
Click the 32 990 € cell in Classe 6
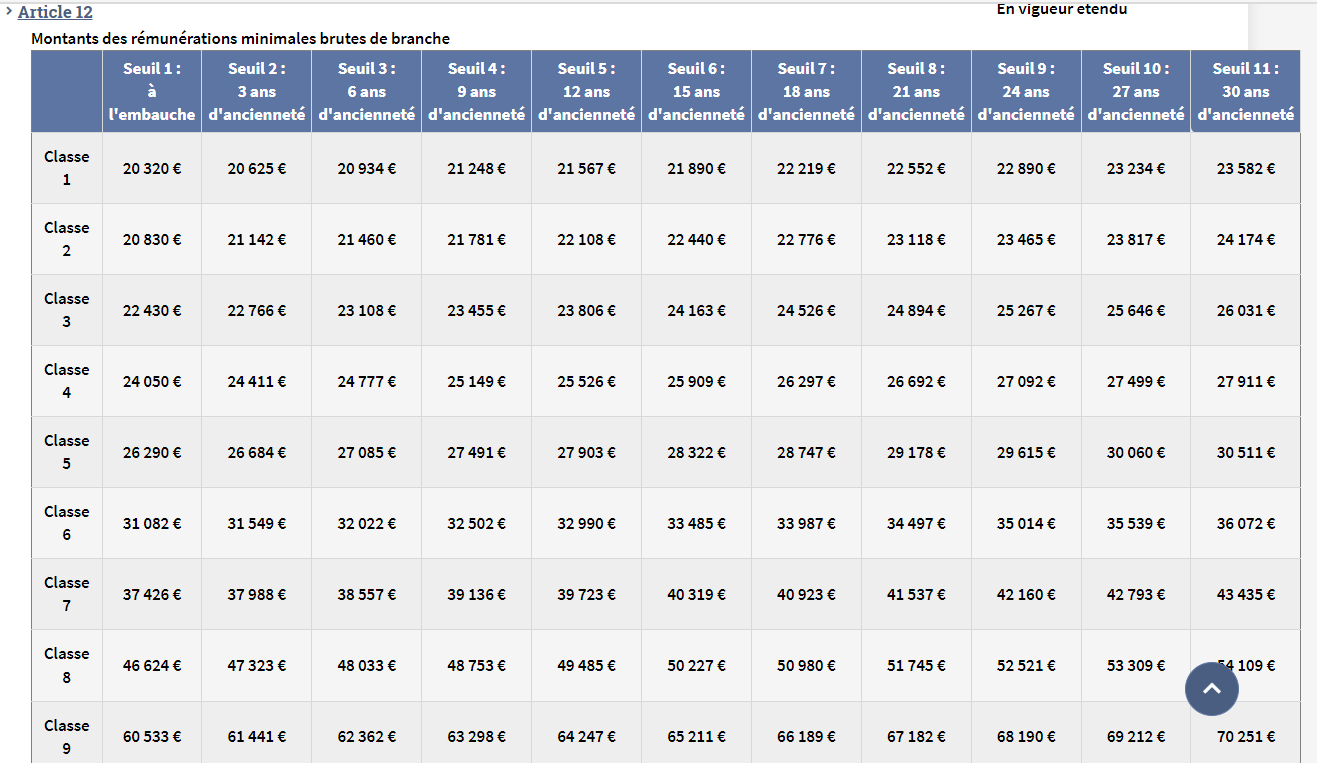[x=586, y=524]
